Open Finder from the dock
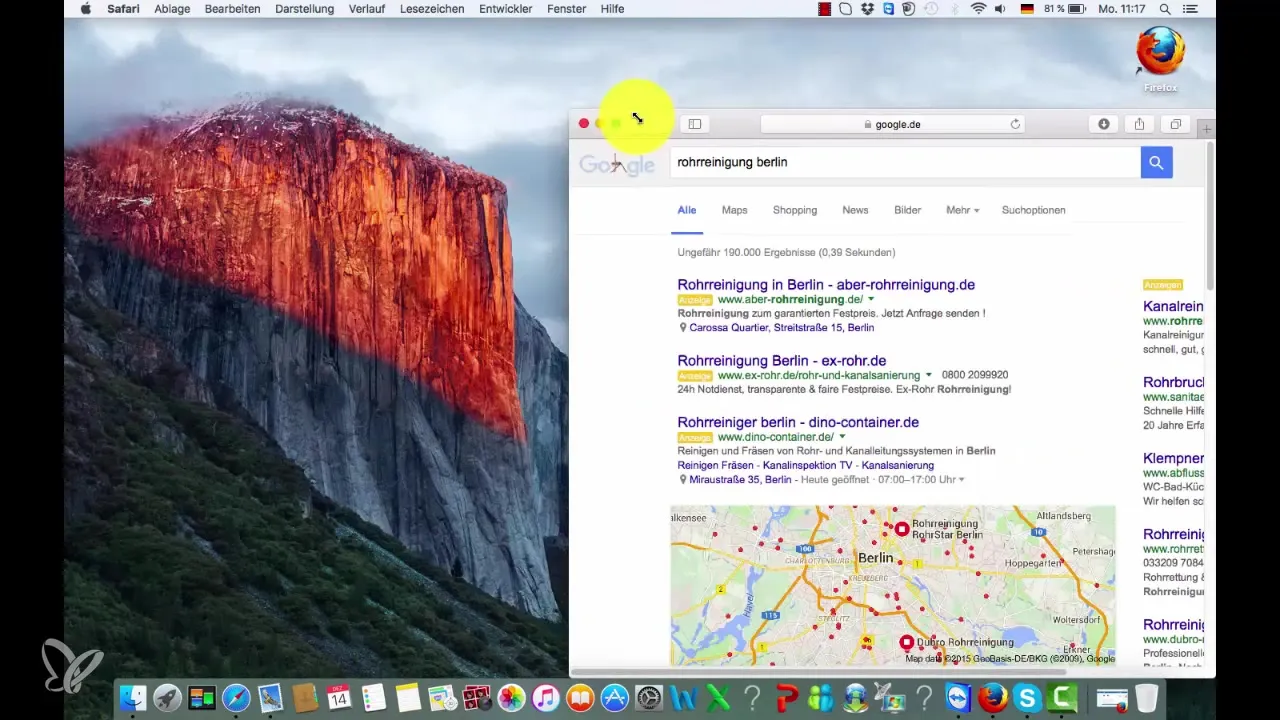 (x=133, y=697)
